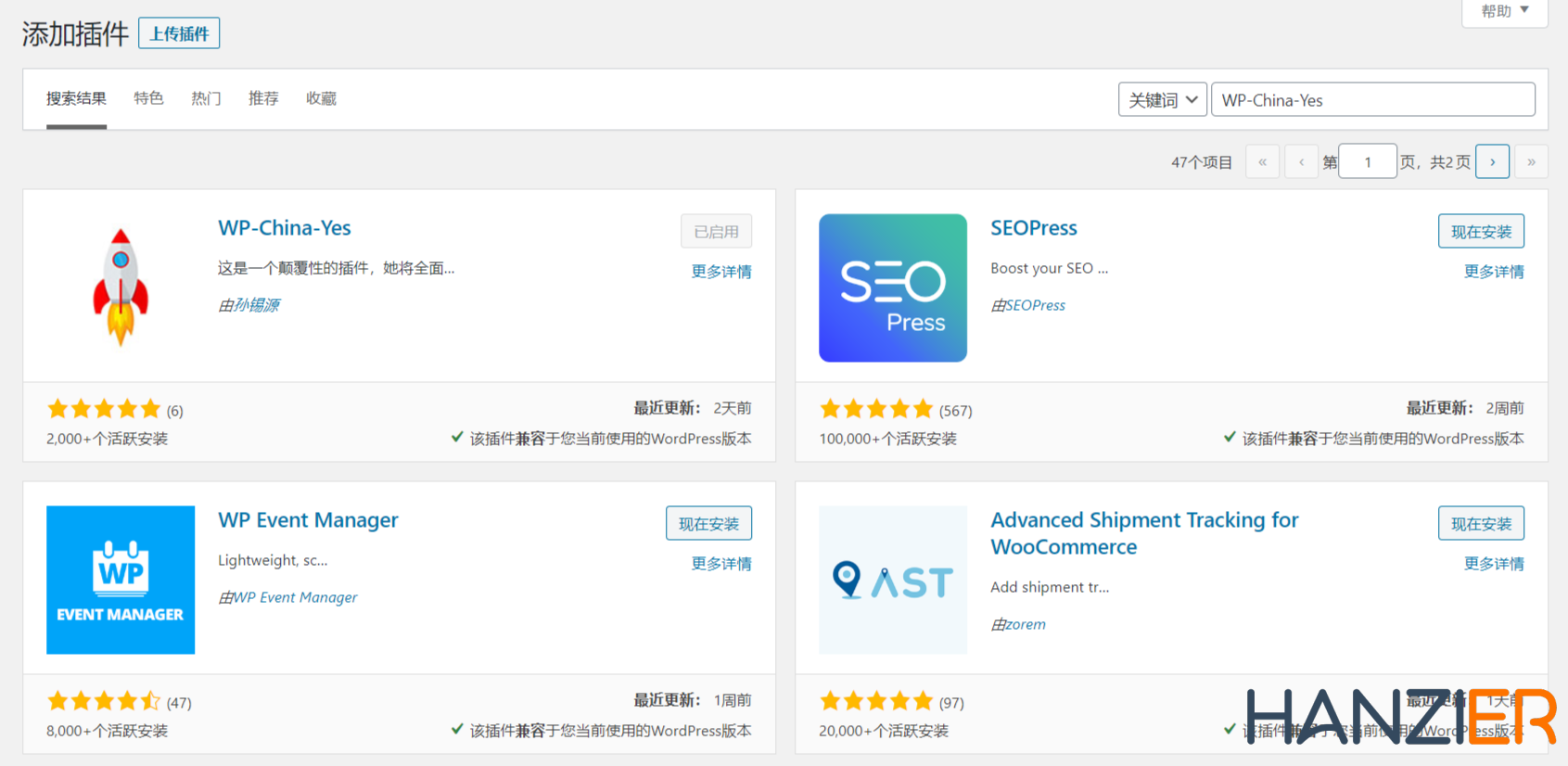Open the 关键词 search type dropdown
Viewport: 1568px width, 766px height.
pos(1163,100)
